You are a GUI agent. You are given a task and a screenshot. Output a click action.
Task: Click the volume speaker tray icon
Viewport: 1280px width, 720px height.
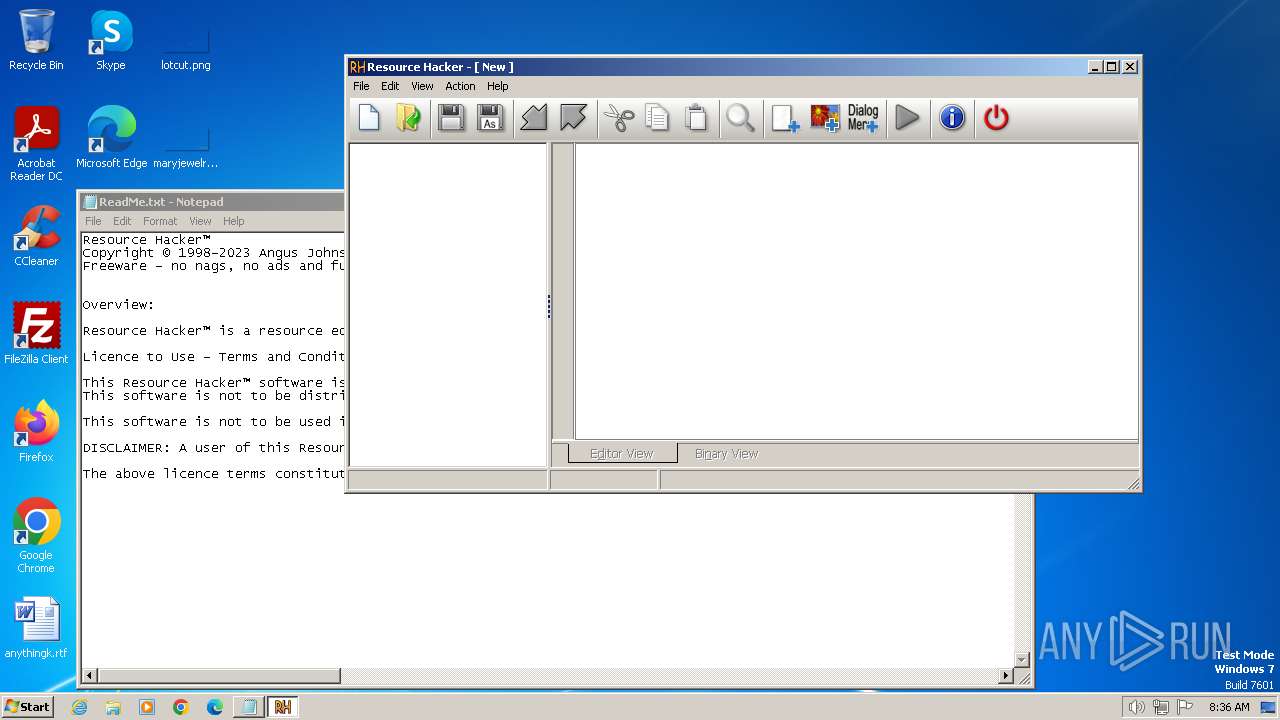(1136, 707)
